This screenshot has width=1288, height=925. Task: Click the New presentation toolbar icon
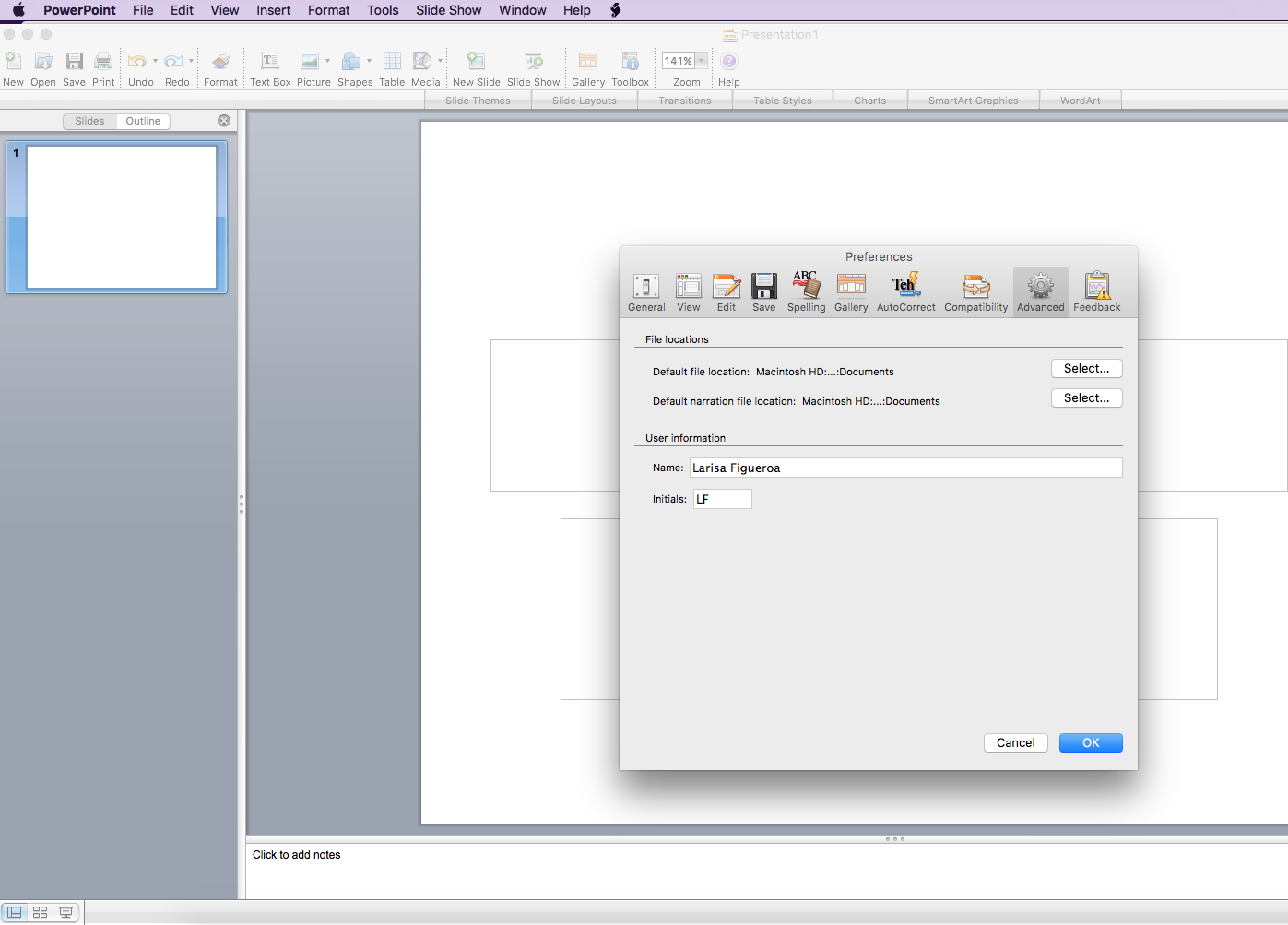(x=14, y=69)
